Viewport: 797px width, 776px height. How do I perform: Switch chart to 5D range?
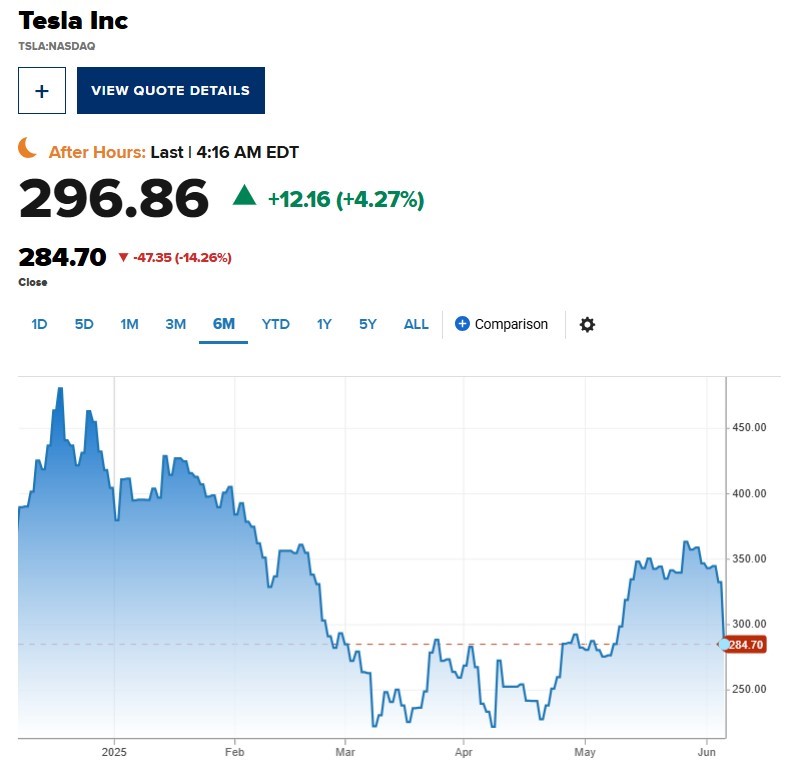(x=84, y=324)
